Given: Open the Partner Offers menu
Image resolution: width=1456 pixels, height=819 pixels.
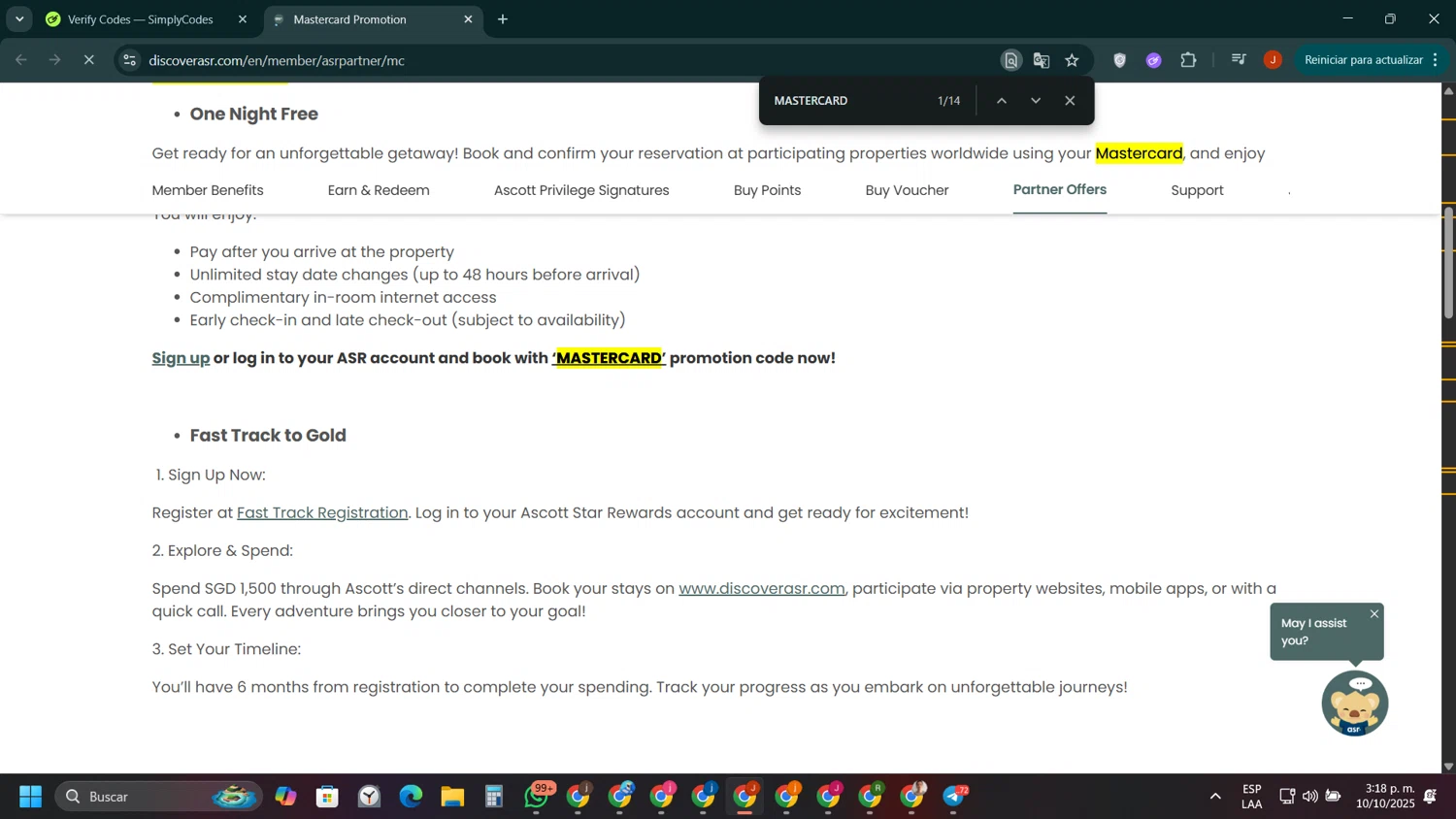Looking at the screenshot, I should [1060, 190].
